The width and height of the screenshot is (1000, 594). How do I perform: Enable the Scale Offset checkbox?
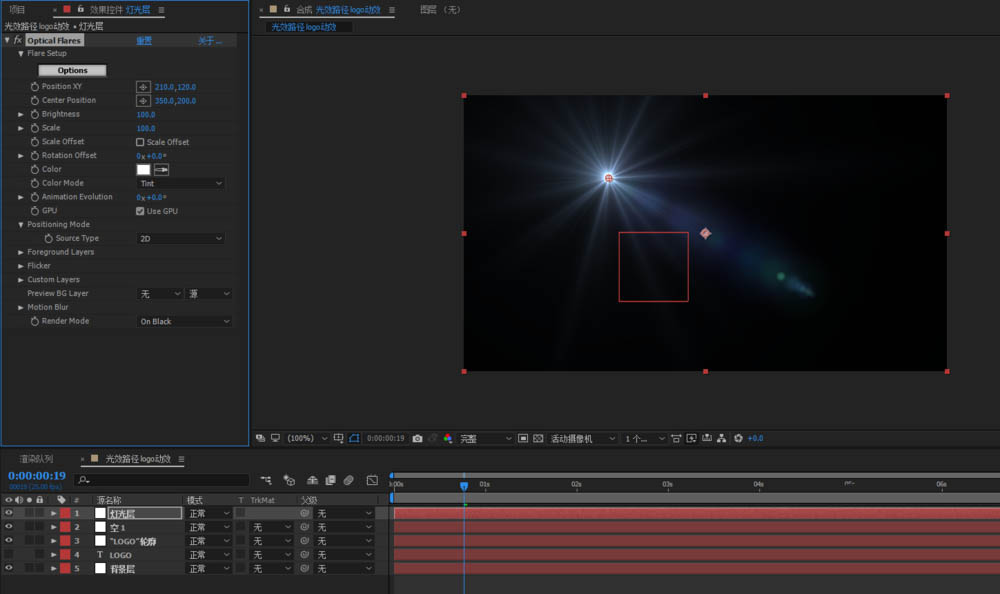140,142
